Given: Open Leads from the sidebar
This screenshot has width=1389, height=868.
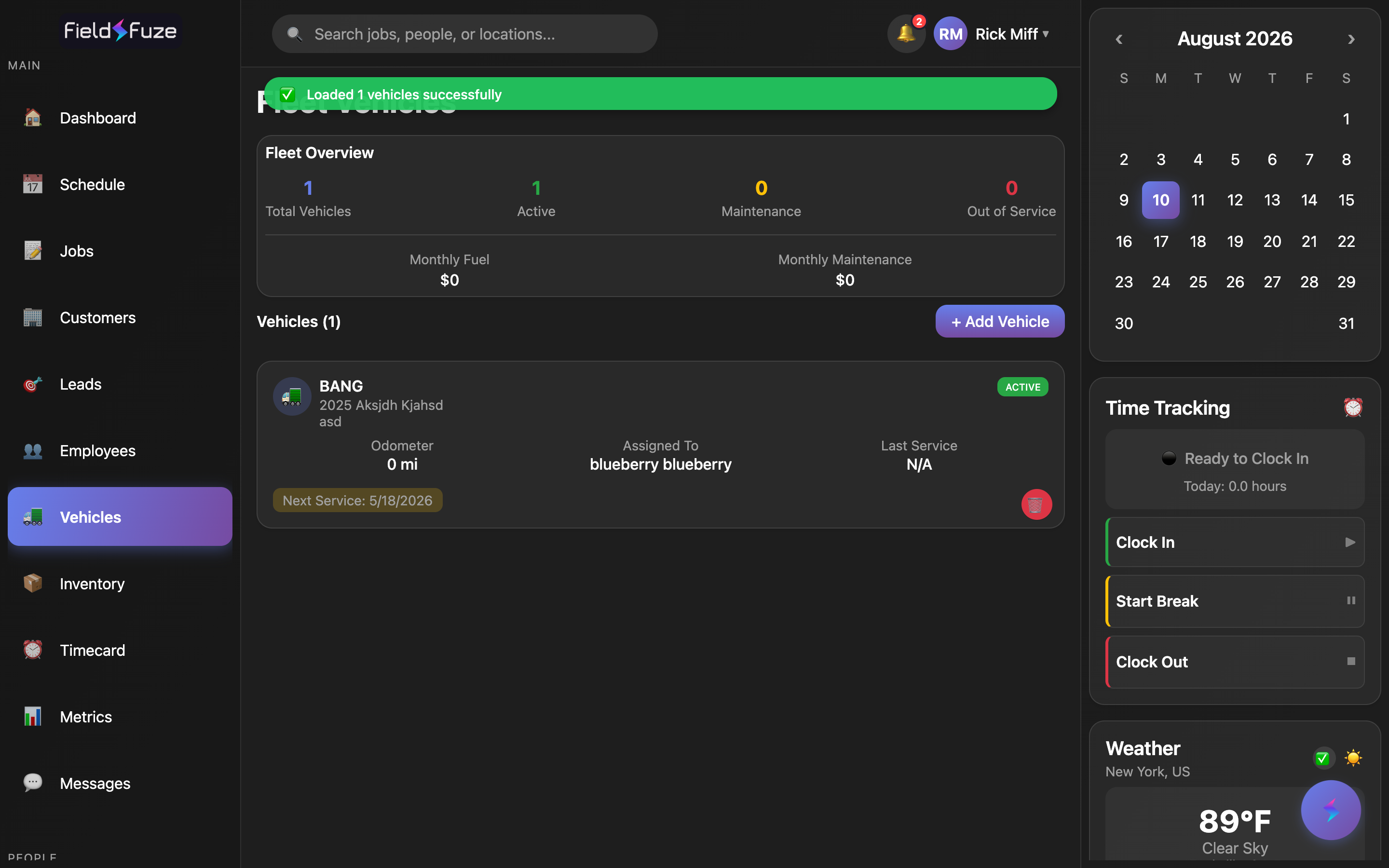Looking at the screenshot, I should [120, 384].
